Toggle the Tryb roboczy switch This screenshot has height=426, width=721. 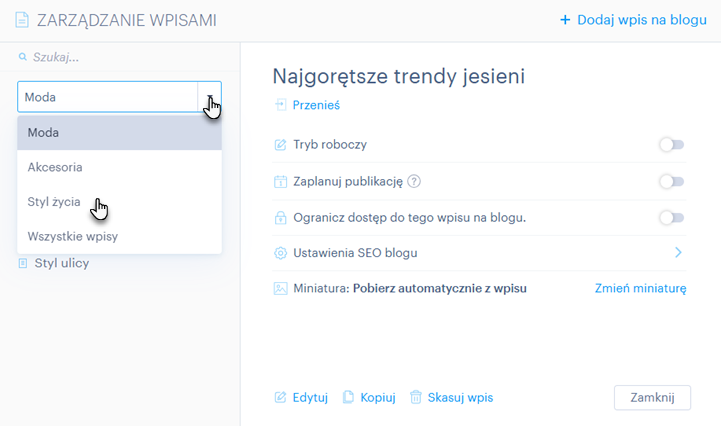click(x=672, y=144)
